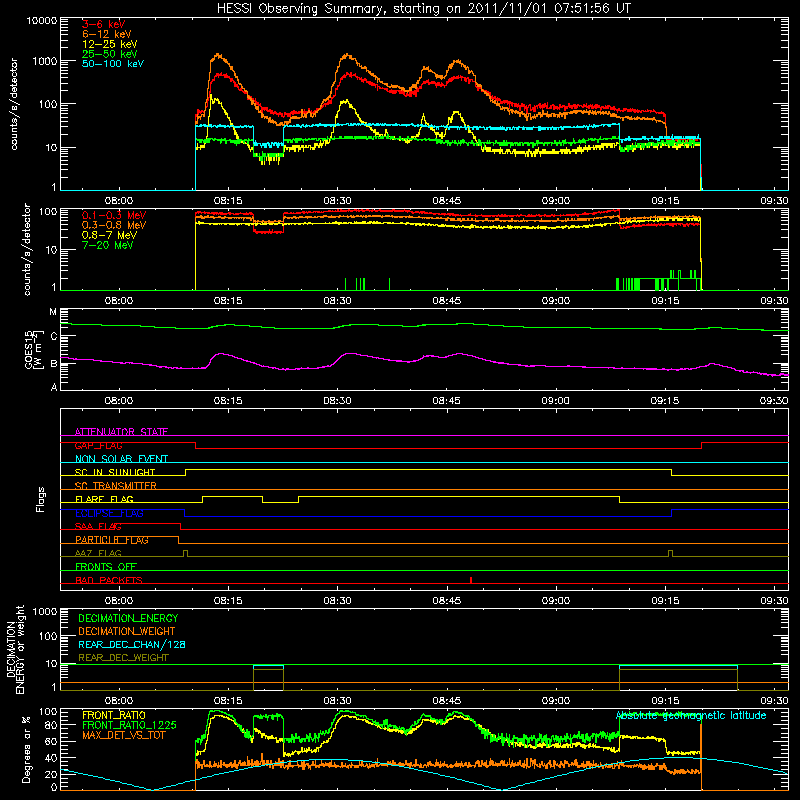Select the 3-6 keV legend label
Screen dimensions: 800x800
(x=104, y=24)
